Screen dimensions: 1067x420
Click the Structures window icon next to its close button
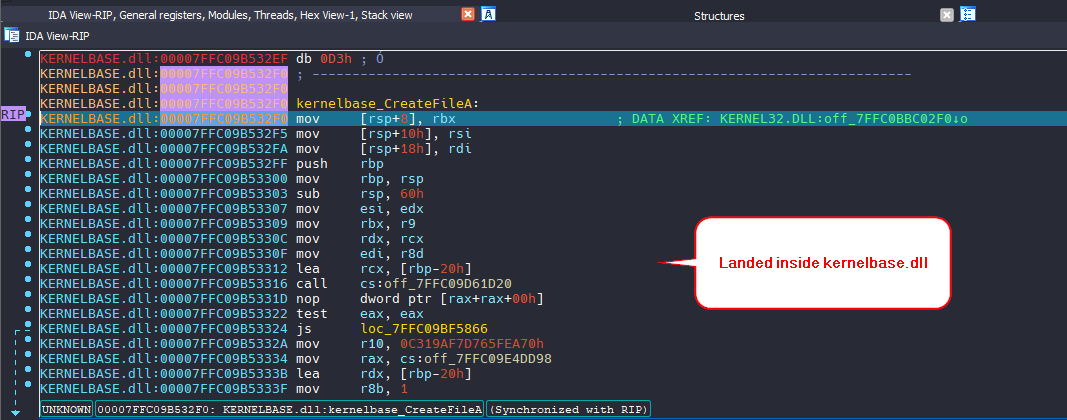click(x=968, y=14)
